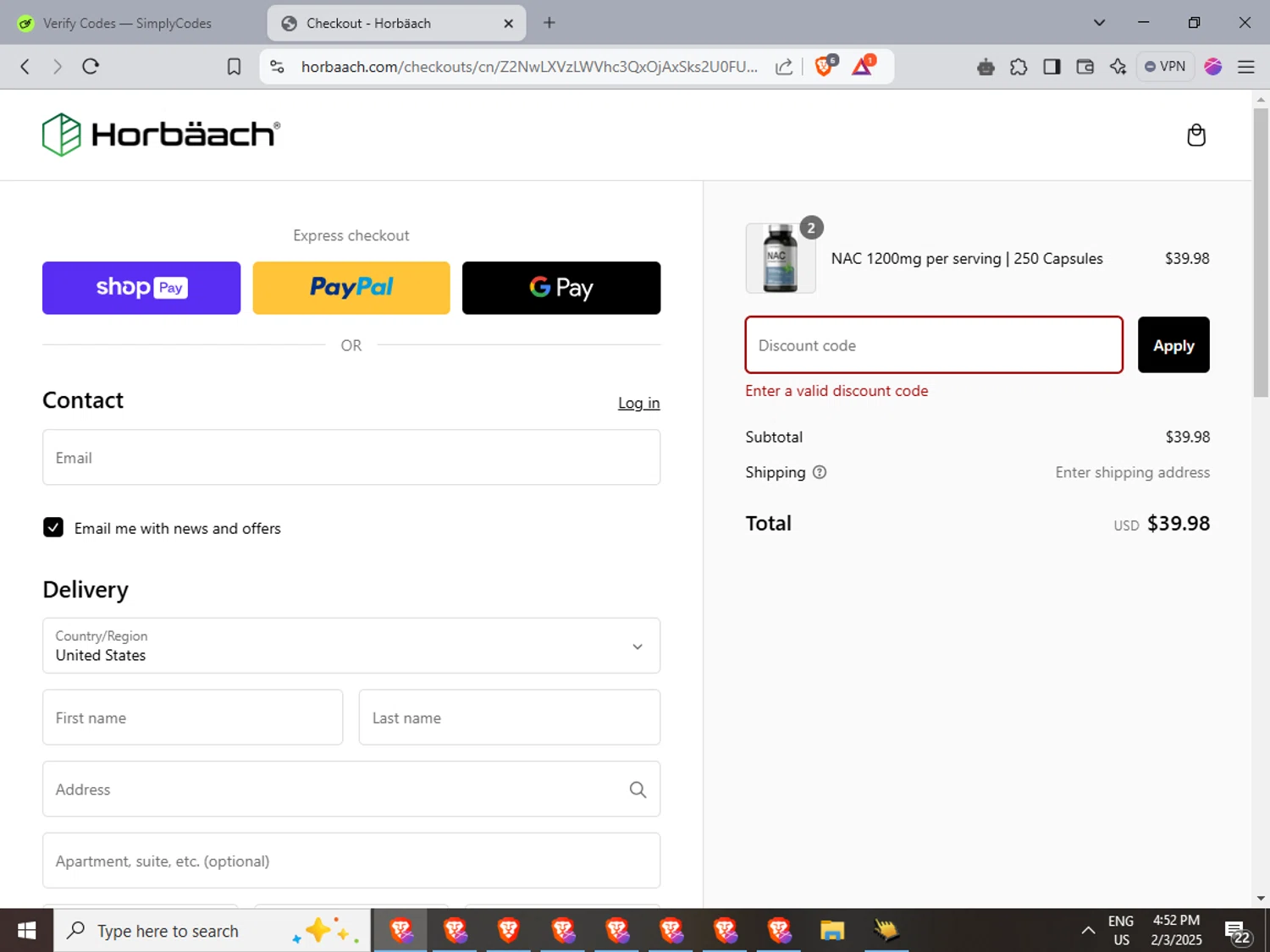Click the Log in link
Viewport: 1270px width, 952px height.
[638, 404]
